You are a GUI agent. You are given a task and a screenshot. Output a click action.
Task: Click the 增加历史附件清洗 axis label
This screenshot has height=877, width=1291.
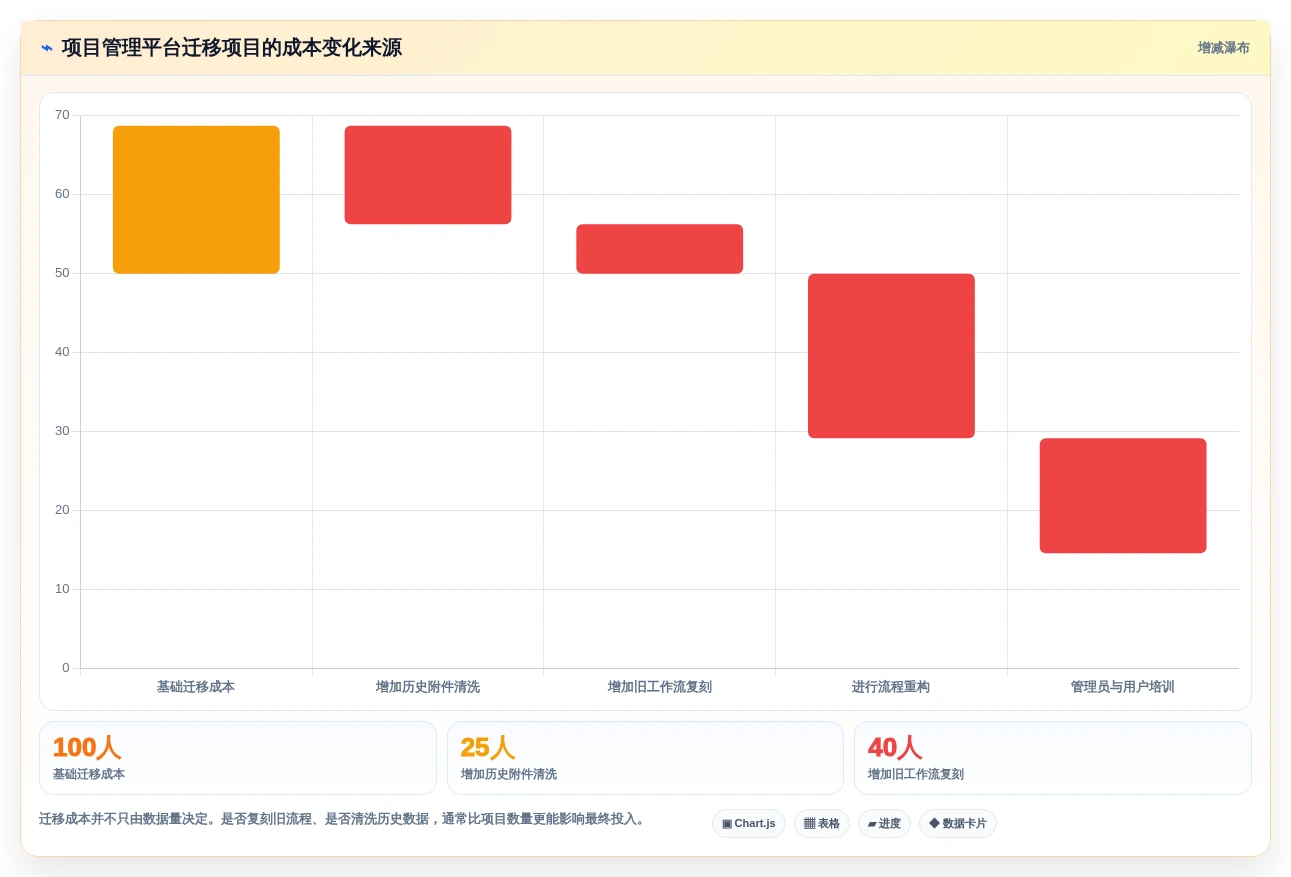tap(428, 687)
